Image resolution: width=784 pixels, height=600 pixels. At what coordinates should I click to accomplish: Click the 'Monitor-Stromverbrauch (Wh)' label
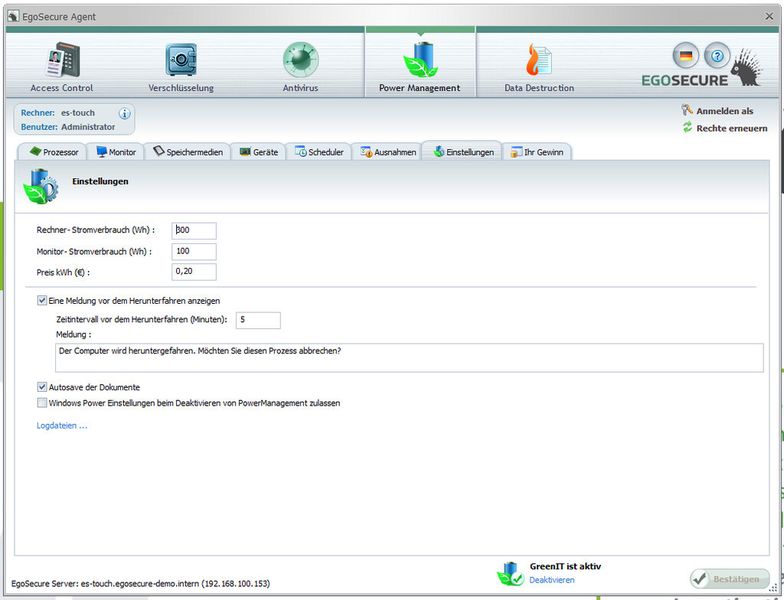coord(94,252)
